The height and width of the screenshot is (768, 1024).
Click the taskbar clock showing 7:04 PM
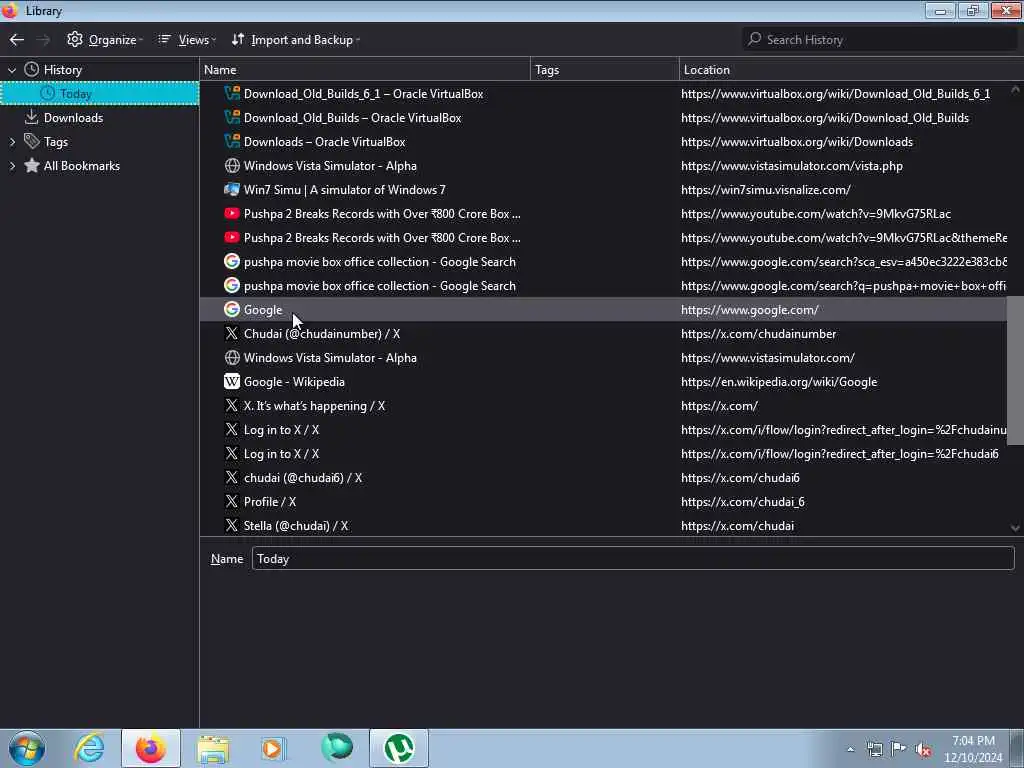click(x=973, y=749)
